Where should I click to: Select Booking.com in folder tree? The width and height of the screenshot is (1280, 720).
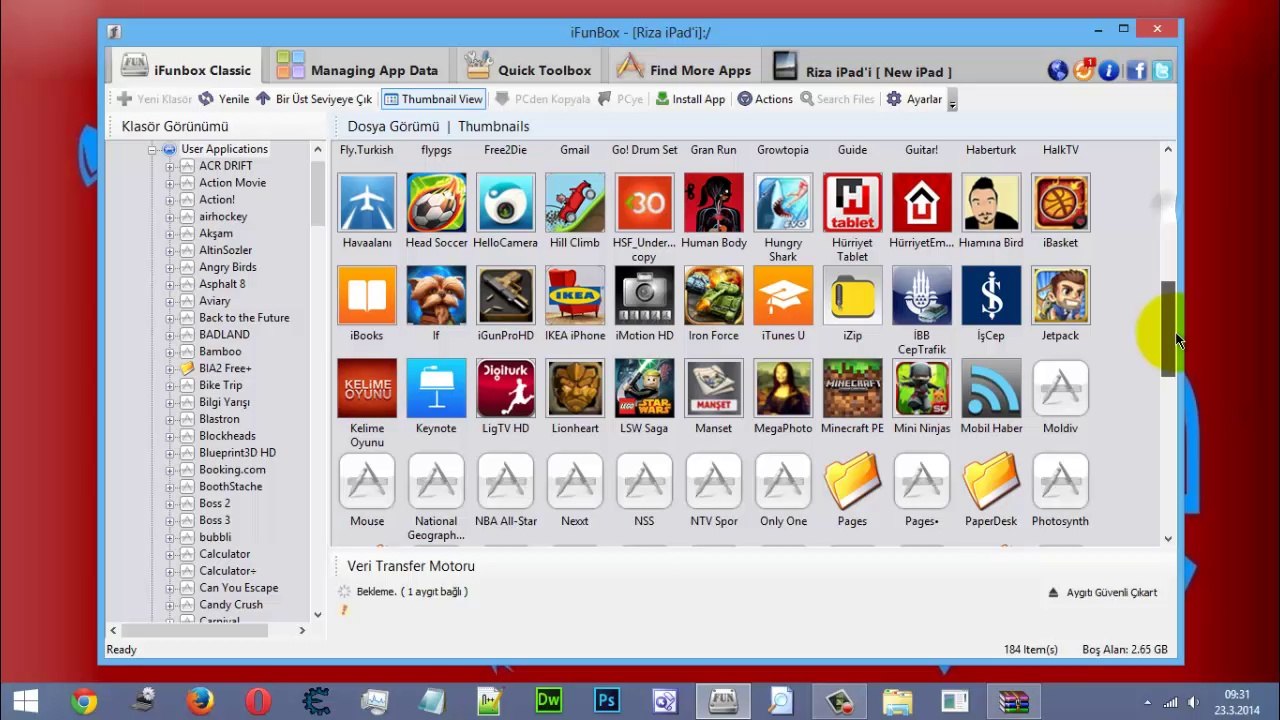point(232,469)
